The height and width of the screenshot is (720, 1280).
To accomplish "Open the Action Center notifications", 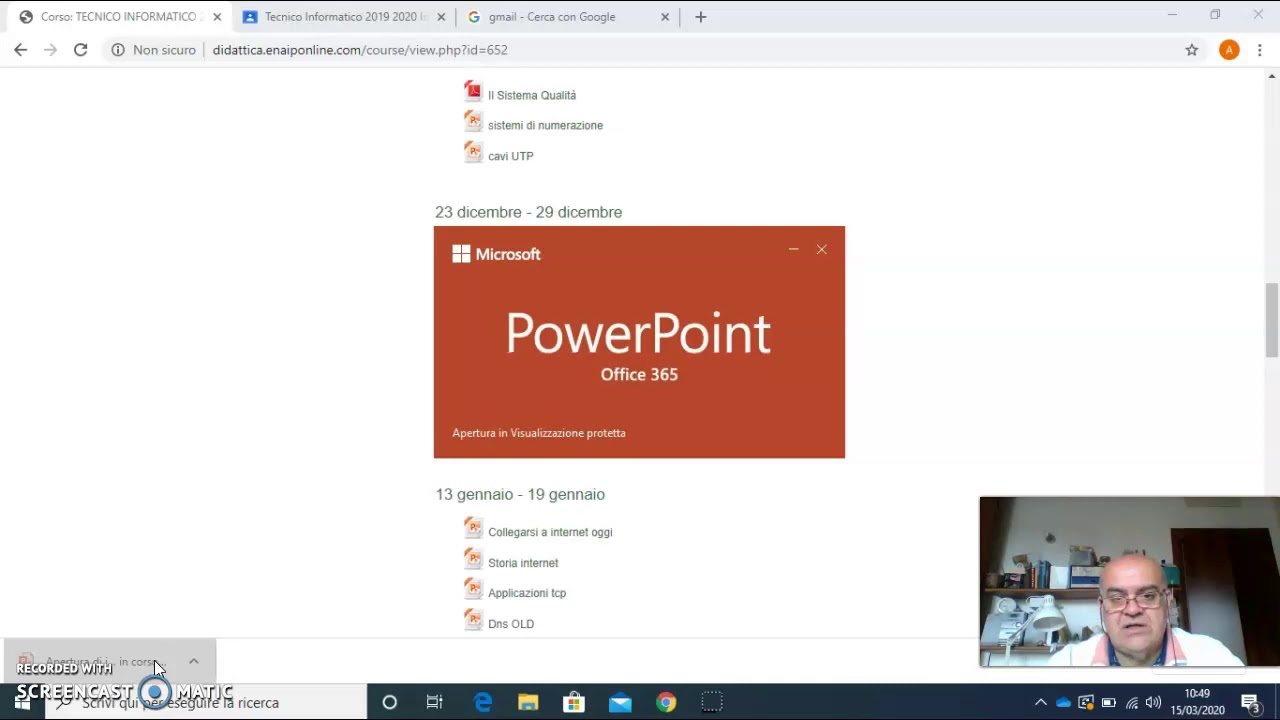I will [1249, 702].
